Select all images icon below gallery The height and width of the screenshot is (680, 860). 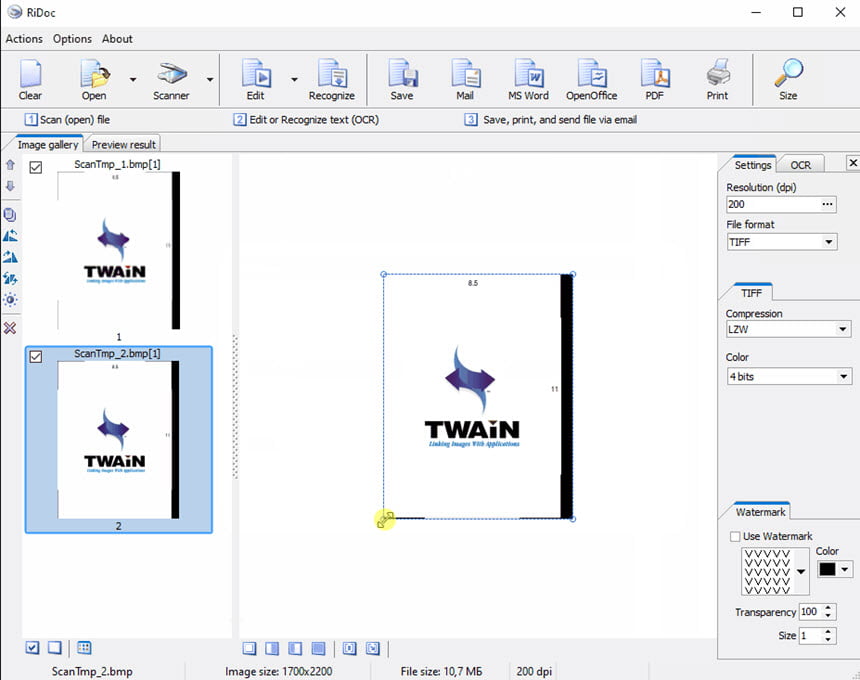click(x=32, y=648)
